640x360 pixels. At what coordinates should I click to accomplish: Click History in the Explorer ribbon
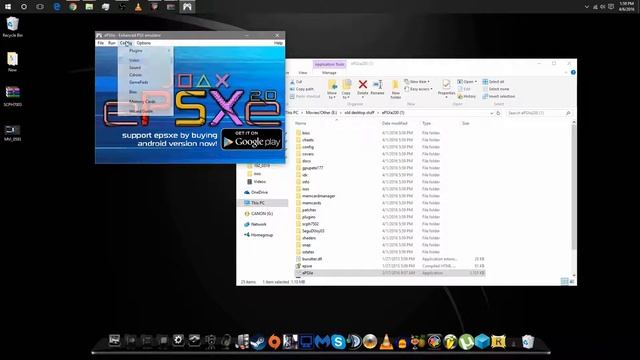pos(467,96)
